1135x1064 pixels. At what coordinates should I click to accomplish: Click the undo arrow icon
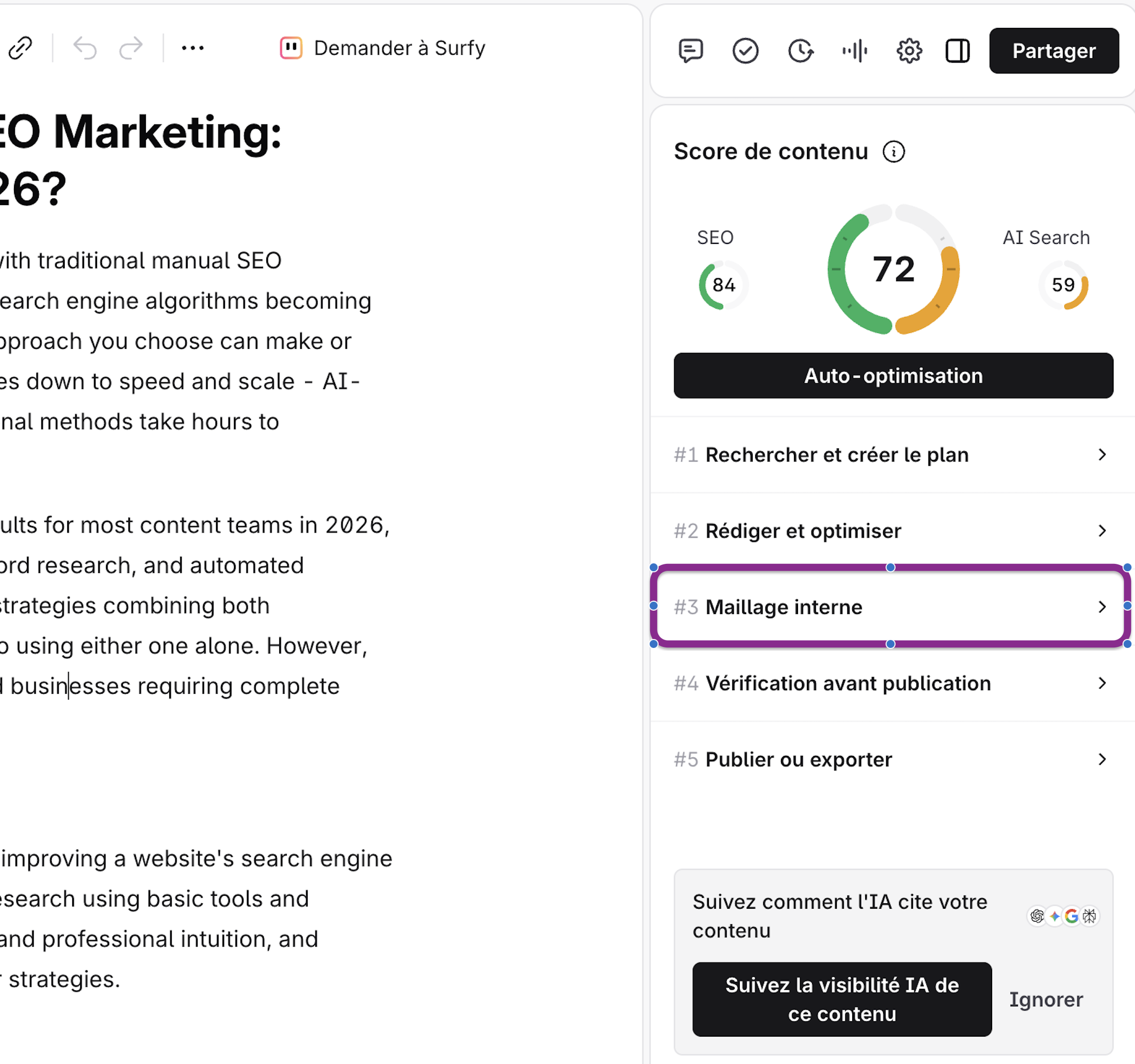pyautogui.click(x=85, y=48)
